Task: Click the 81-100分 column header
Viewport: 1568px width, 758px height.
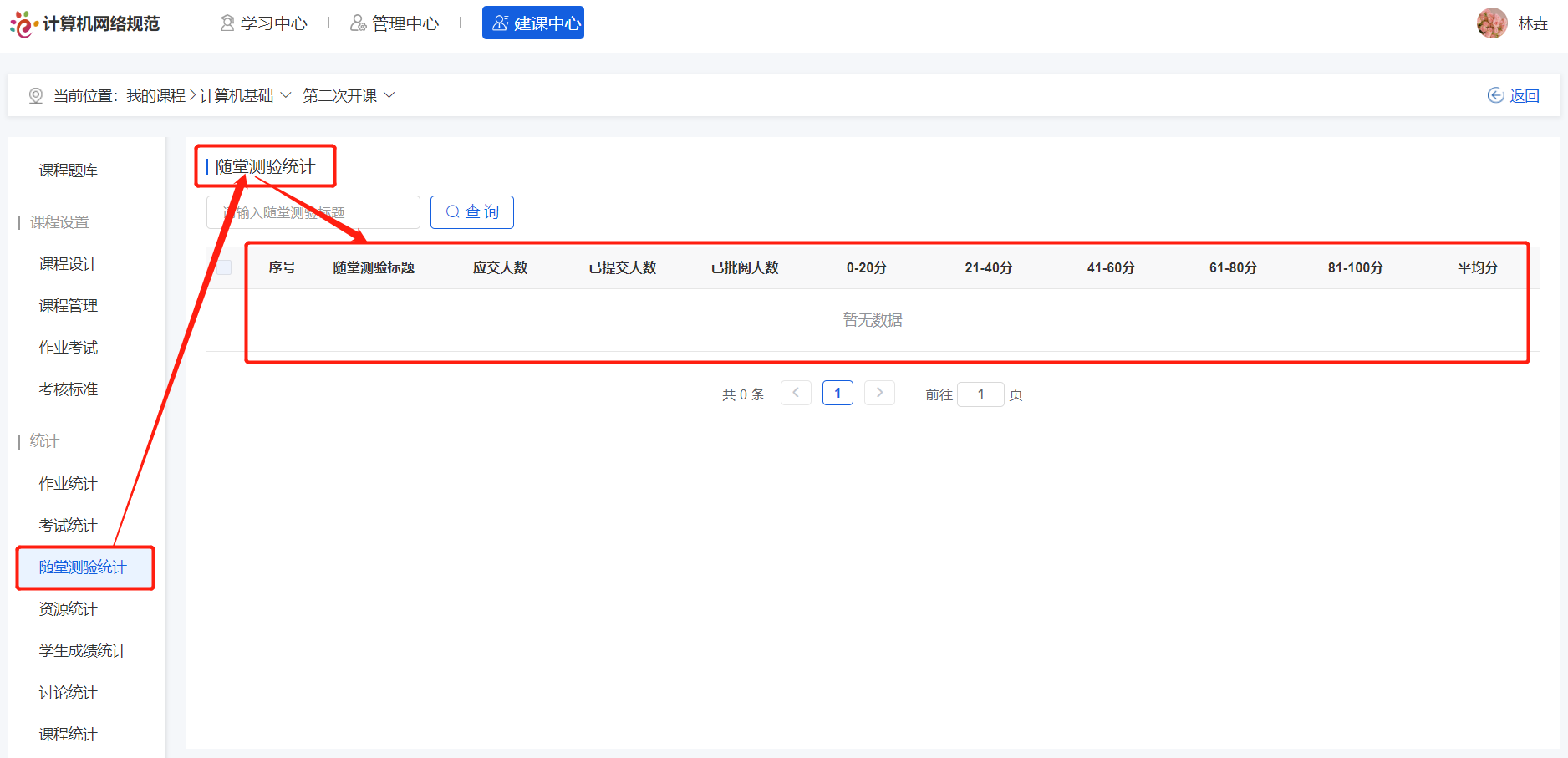Action: click(1355, 267)
